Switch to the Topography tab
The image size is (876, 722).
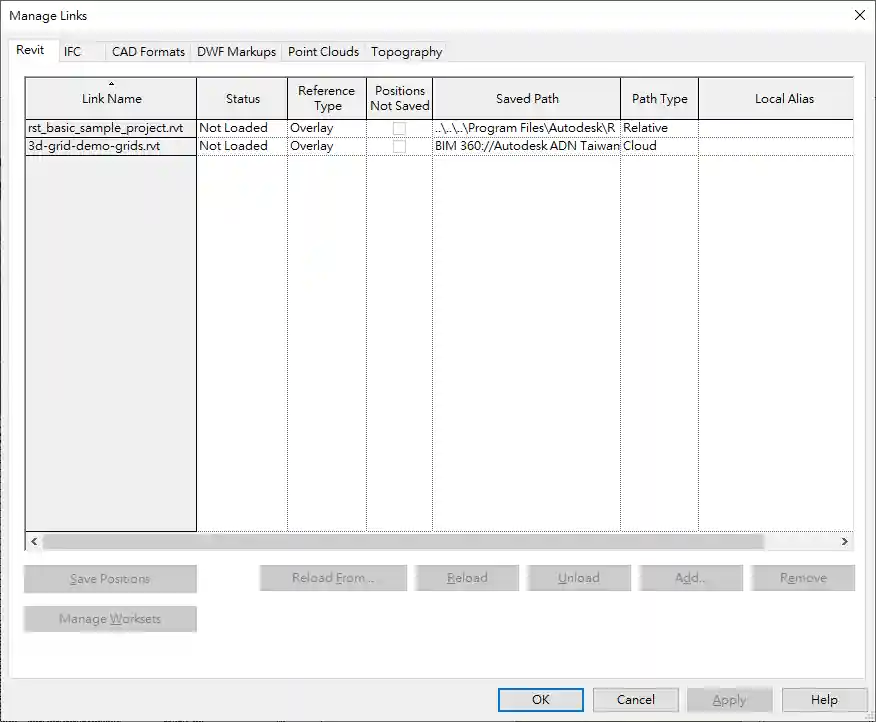(x=405, y=51)
